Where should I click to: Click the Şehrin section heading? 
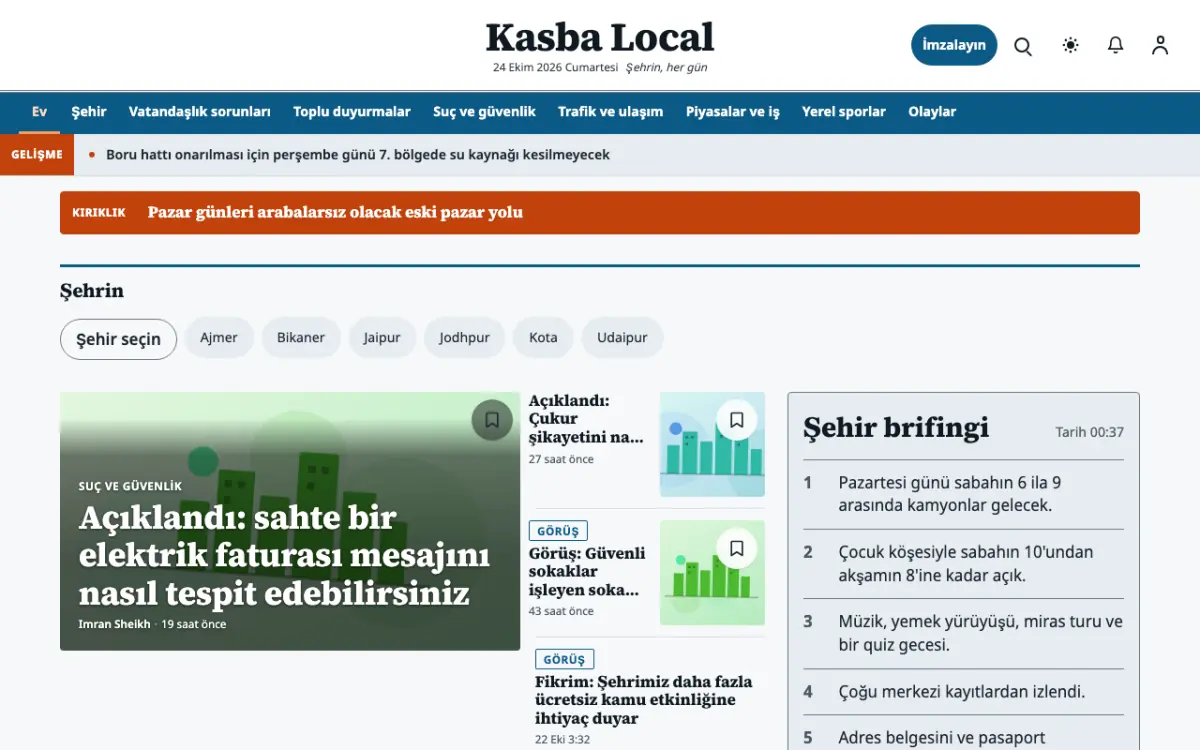coord(92,291)
